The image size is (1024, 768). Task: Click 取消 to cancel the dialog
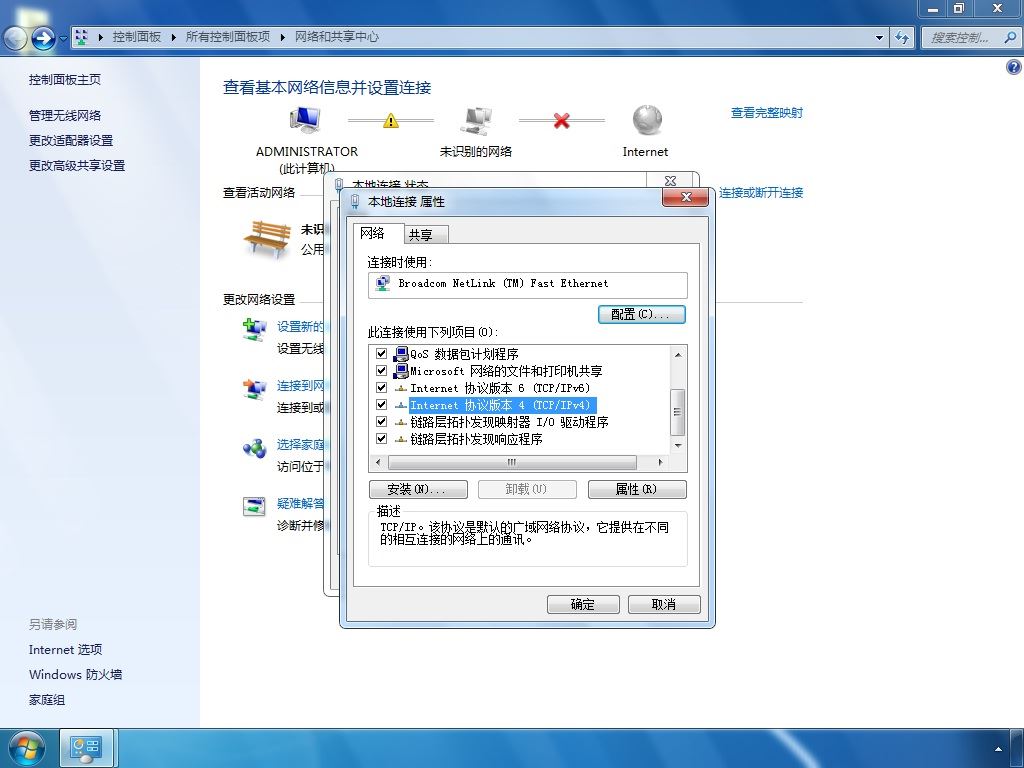click(x=664, y=604)
